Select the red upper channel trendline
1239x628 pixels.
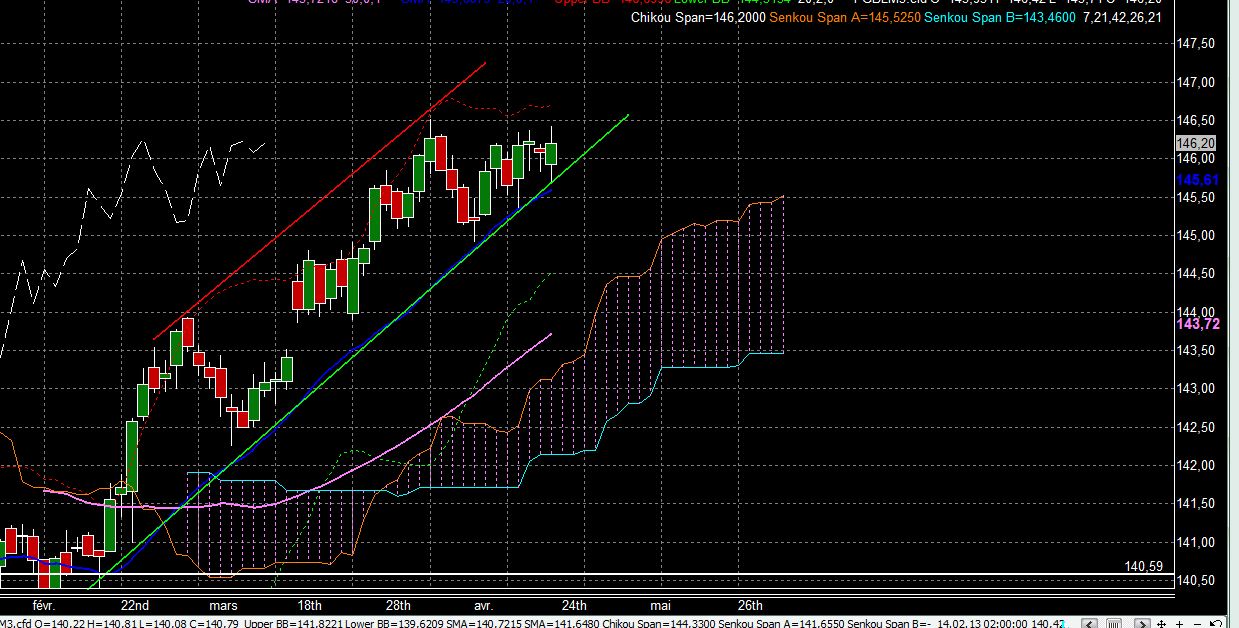[x=320, y=201]
